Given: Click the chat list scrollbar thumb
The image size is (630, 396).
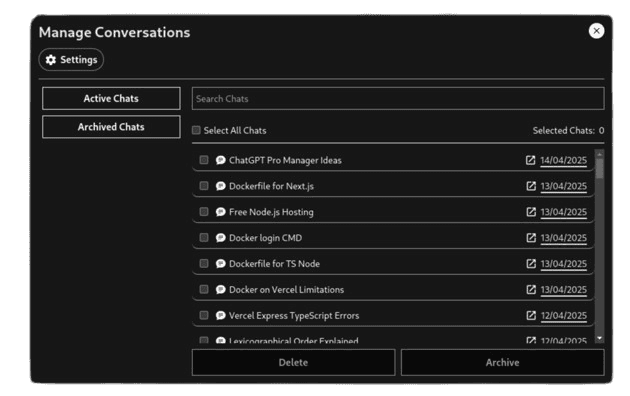Looking at the screenshot, I should pos(599,169).
